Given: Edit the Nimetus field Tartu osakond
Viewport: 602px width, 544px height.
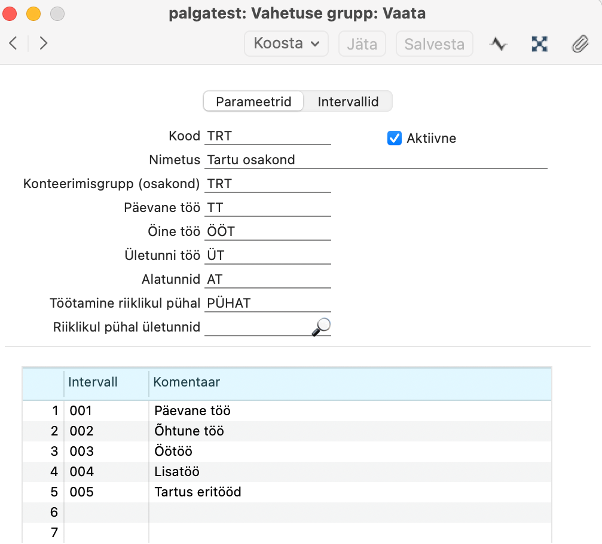Looking at the screenshot, I should pyautogui.click(x=375, y=160).
